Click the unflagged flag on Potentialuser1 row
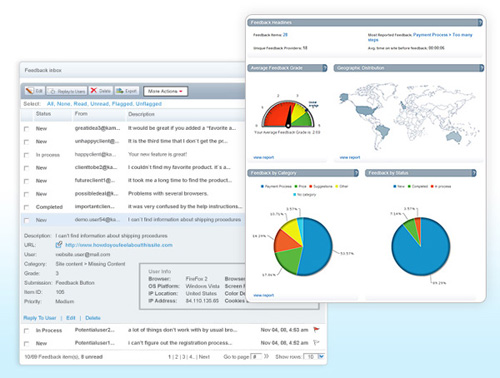Viewport: 500px width, 378px height. [x=316, y=342]
